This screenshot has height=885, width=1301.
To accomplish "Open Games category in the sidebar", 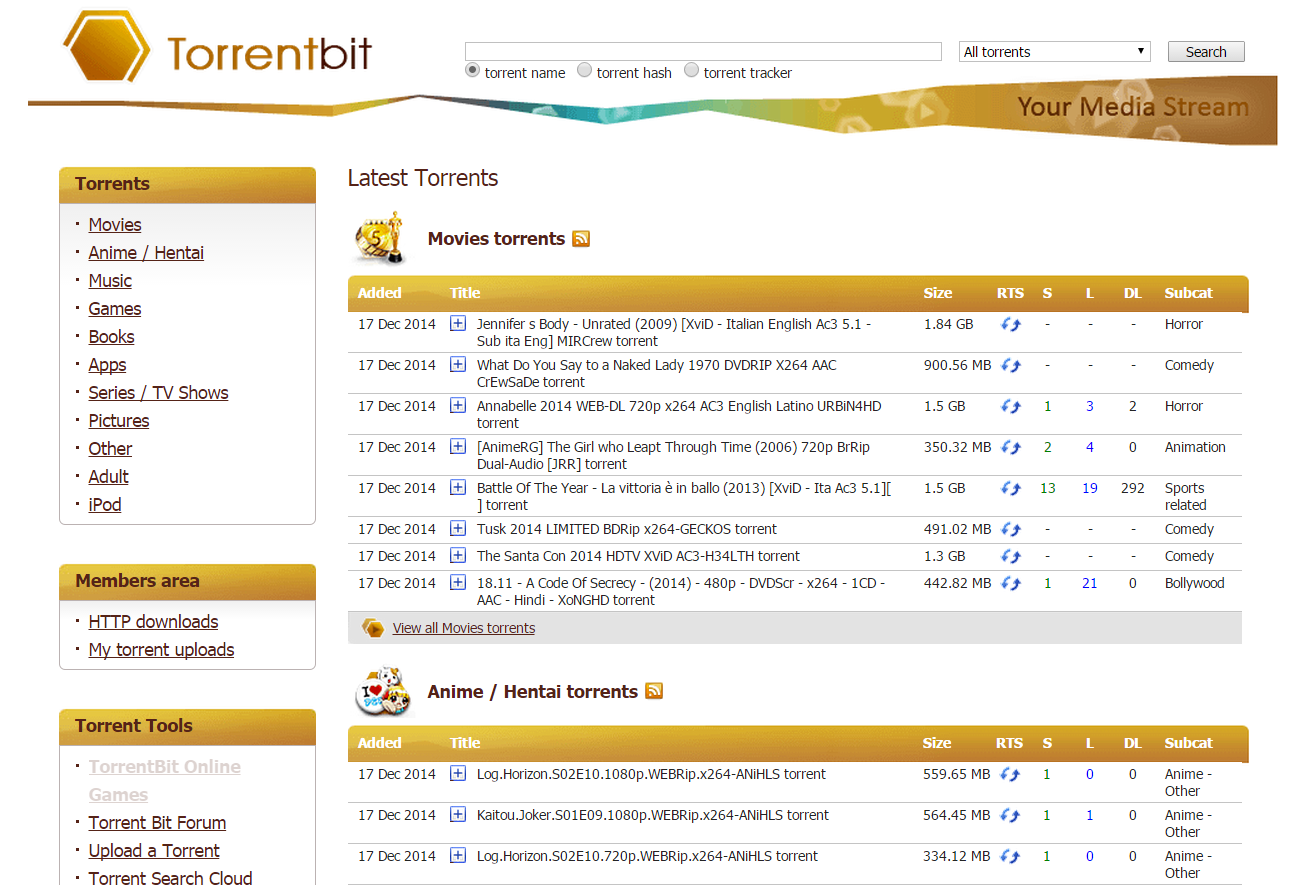I will (115, 309).
